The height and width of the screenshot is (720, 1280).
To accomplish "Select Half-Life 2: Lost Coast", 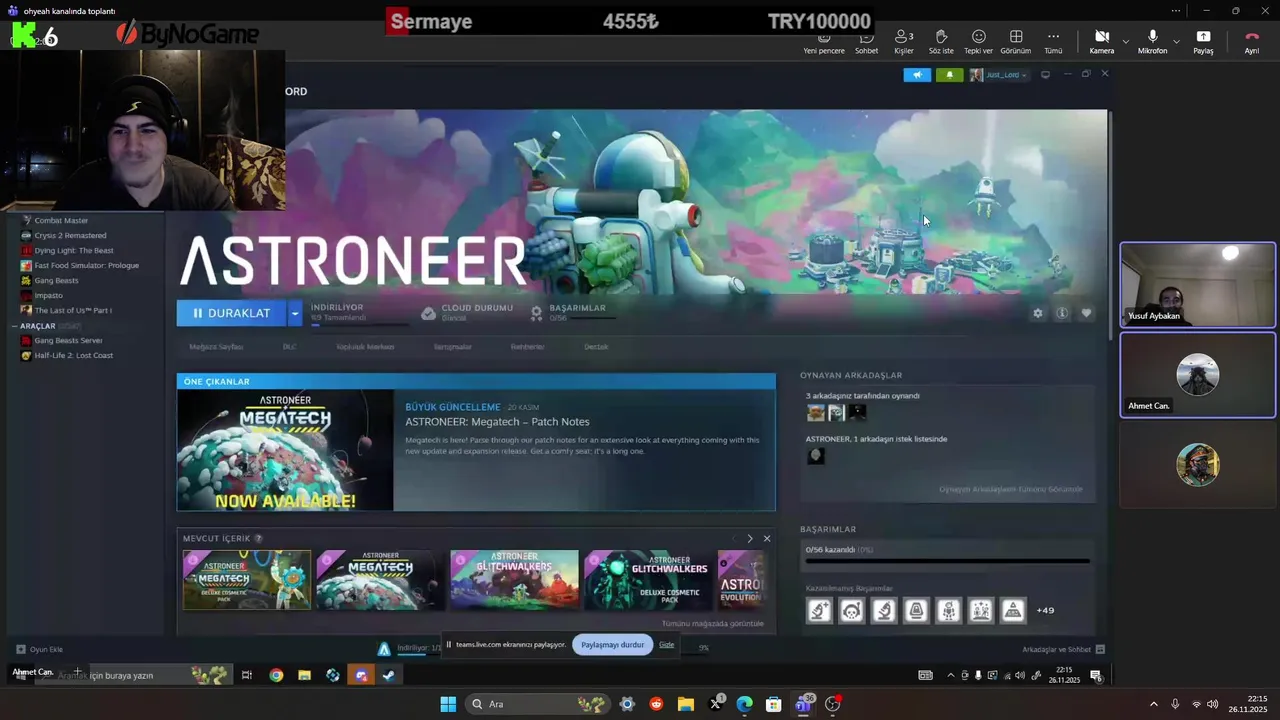I will pos(73,355).
